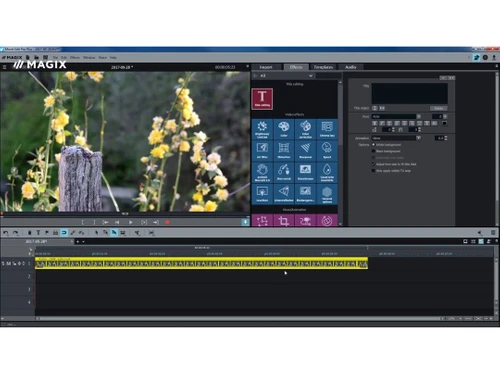Open the Speed effect tile

coord(327,151)
